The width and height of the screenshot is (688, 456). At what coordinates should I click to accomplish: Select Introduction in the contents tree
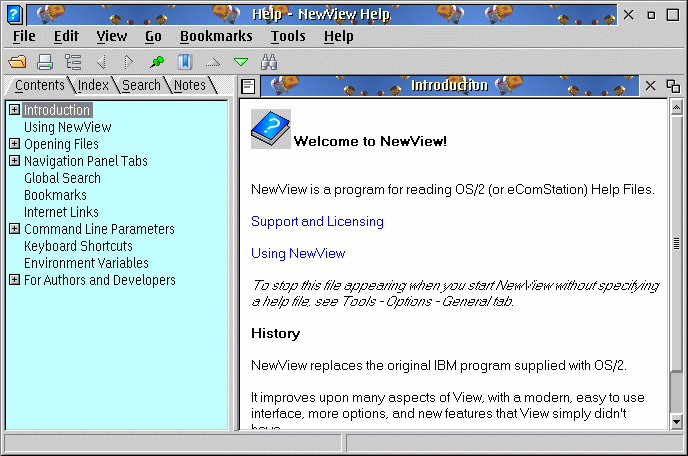(57, 110)
